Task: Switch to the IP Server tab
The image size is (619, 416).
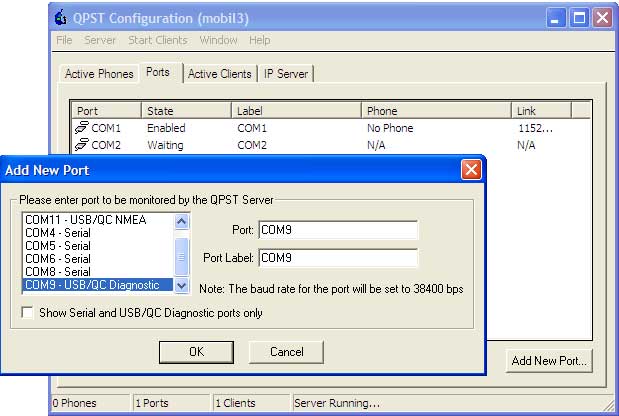Action: pos(286,74)
